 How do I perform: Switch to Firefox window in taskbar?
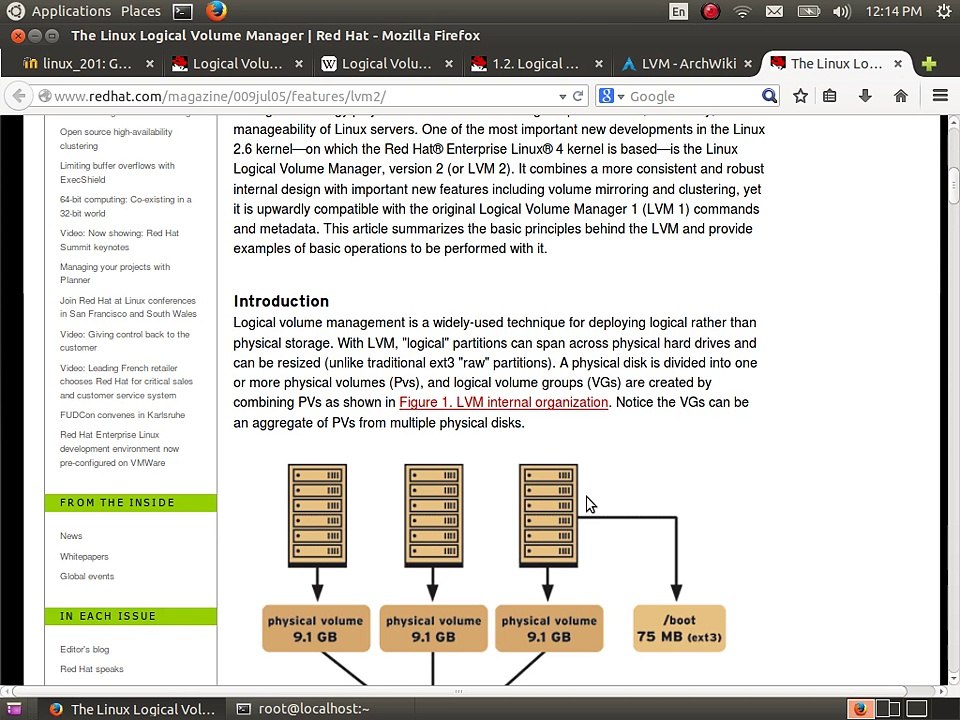click(132, 709)
